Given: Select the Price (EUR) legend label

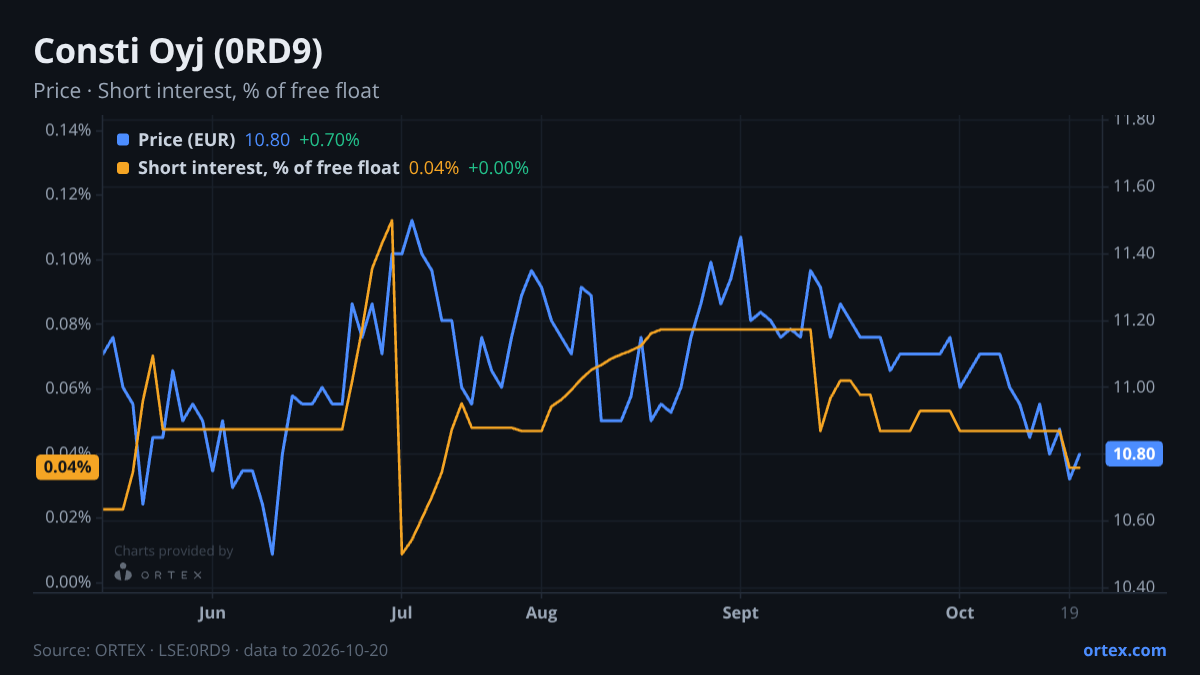Looking at the screenshot, I should [x=187, y=140].
